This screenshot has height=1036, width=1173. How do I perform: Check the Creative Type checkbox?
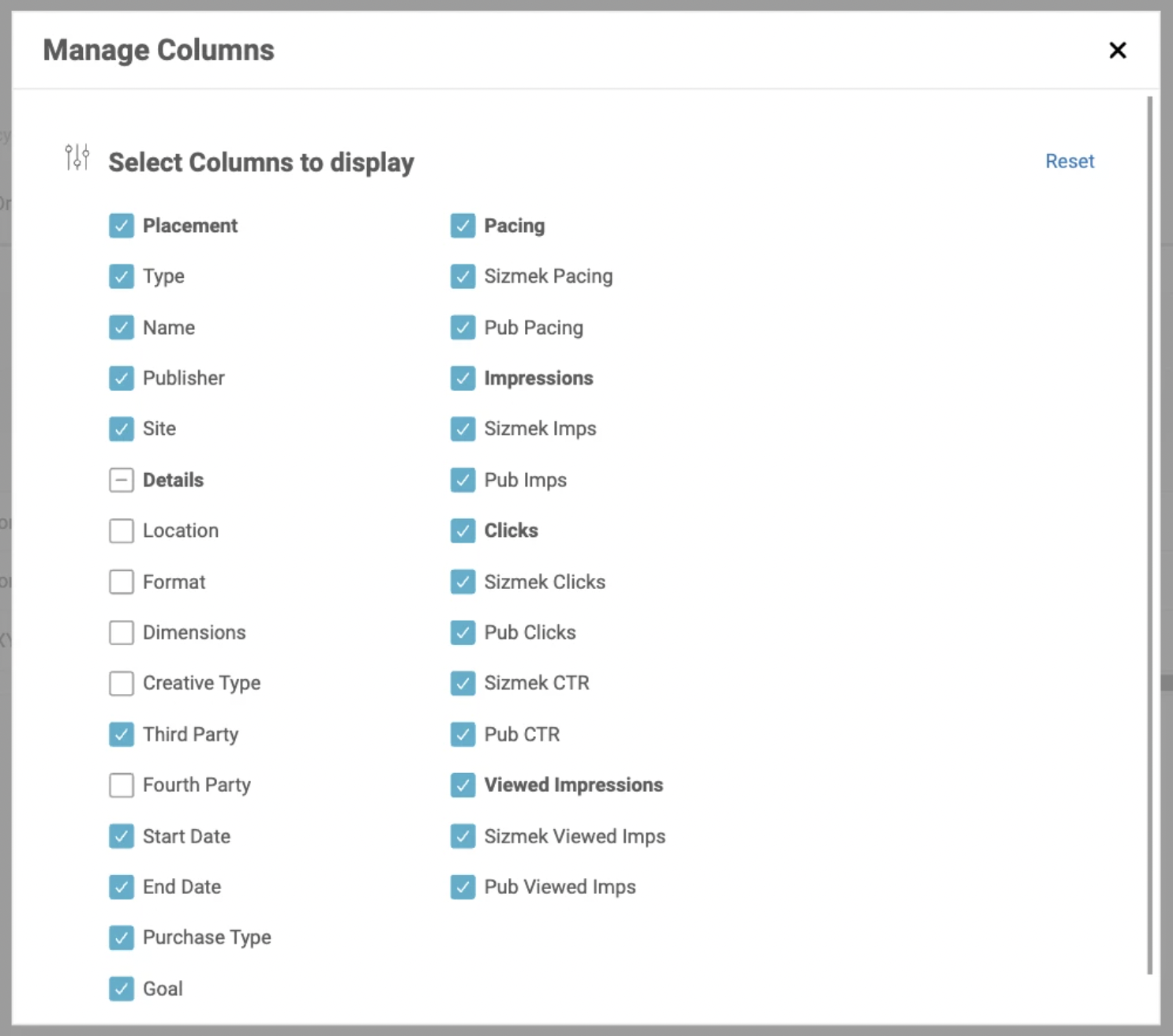click(122, 683)
